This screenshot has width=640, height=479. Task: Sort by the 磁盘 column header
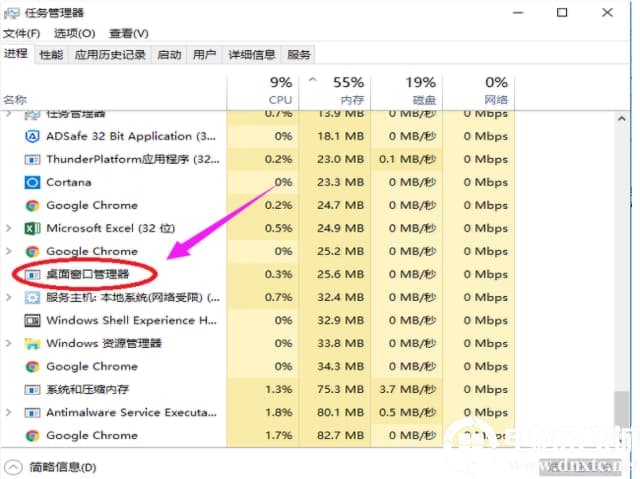coord(407,92)
